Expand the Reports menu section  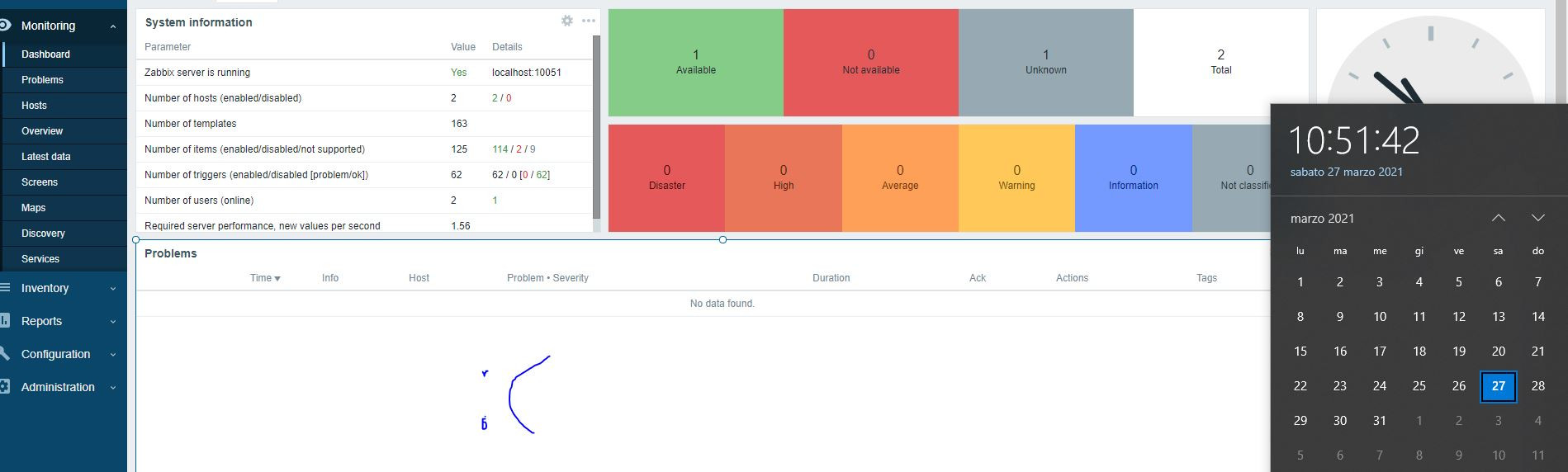[113, 322]
